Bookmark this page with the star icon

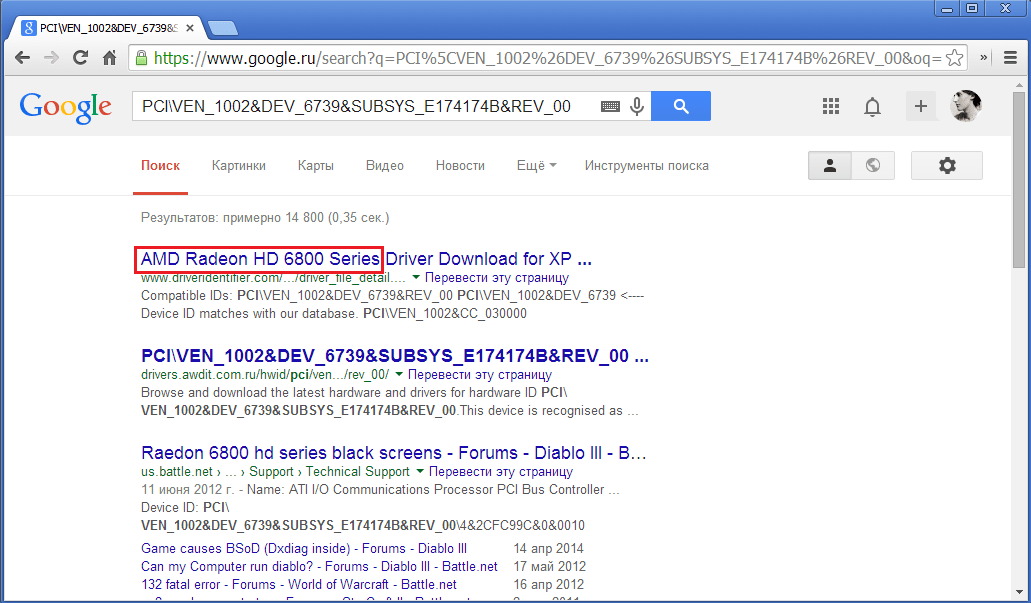pyautogui.click(x=954, y=58)
